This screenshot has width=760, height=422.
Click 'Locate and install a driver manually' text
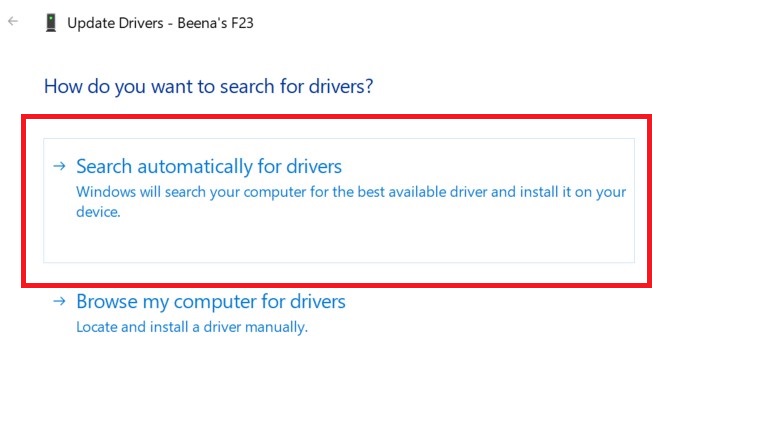tap(192, 327)
